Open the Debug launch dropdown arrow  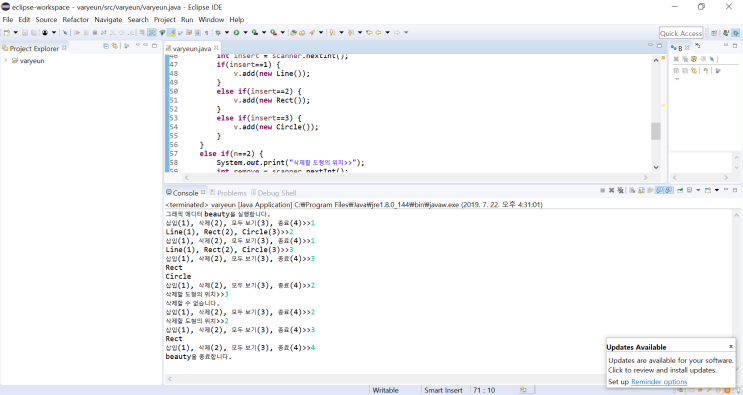(x=227, y=33)
